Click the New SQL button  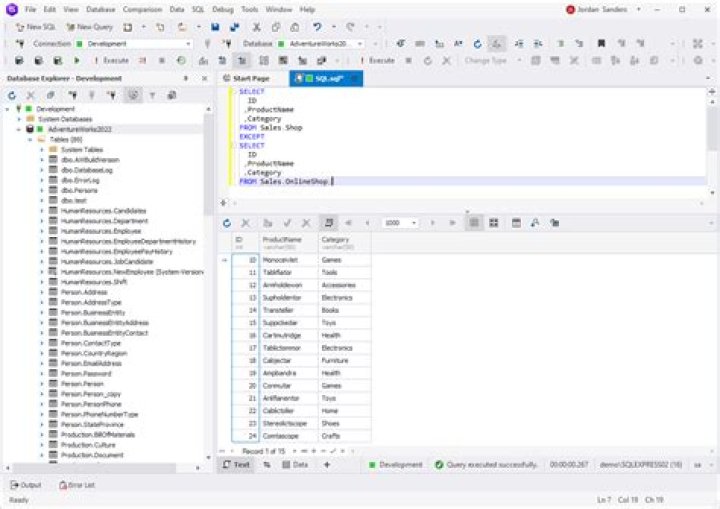[x=35, y=27]
